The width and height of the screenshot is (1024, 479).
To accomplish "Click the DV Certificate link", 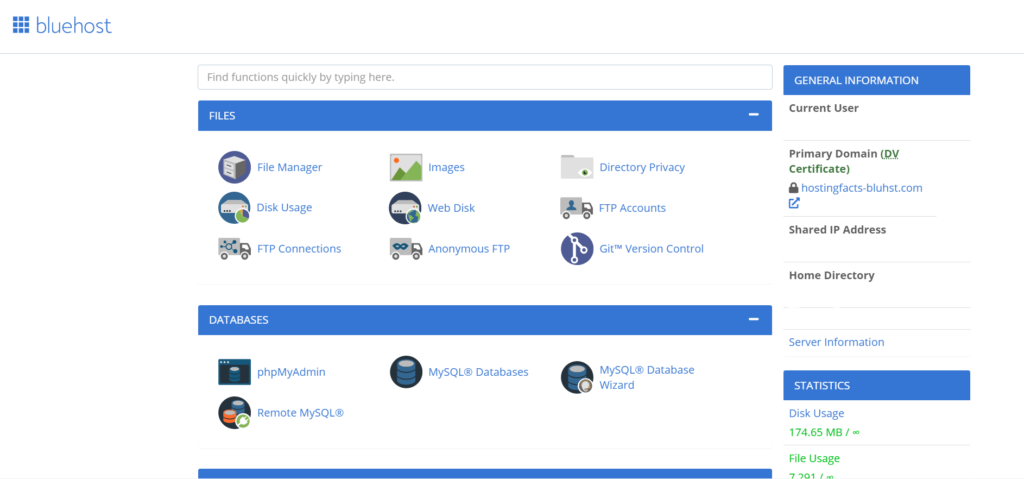I will click(844, 161).
